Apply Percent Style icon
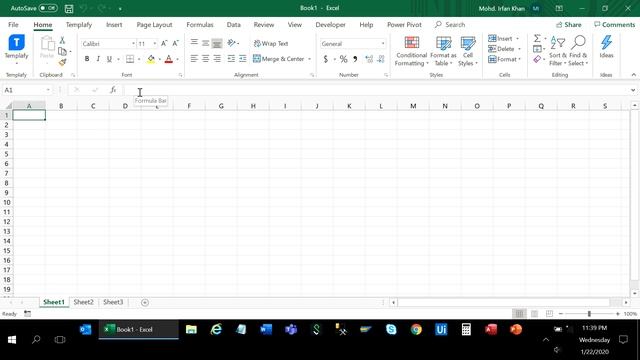 pyautogui.click(x=344, y=59)
